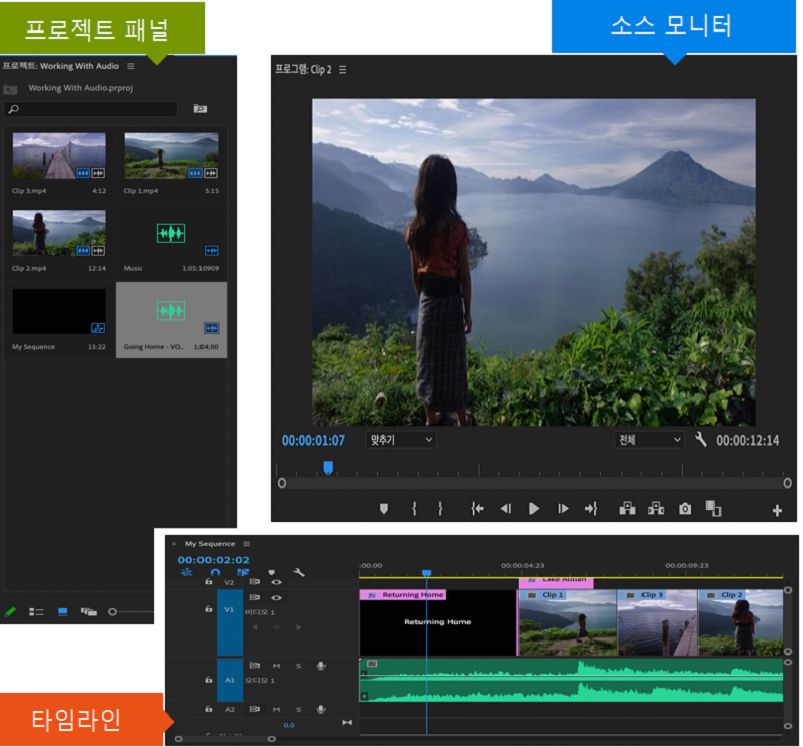Viewport: 803px width, 747px height.
Task: Toggle timeline snap magnet
Action: click(x=216, y=572)
